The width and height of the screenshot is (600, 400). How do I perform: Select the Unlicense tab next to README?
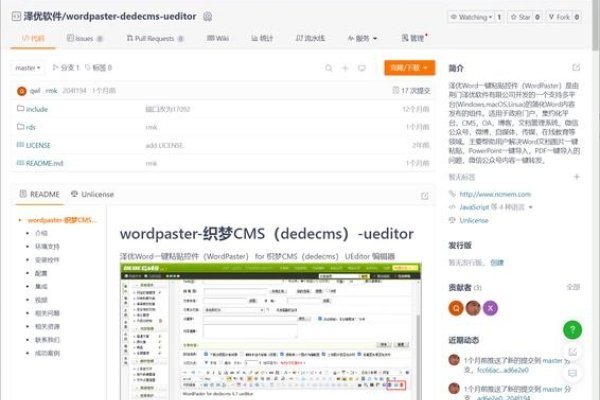pos(93,194)
